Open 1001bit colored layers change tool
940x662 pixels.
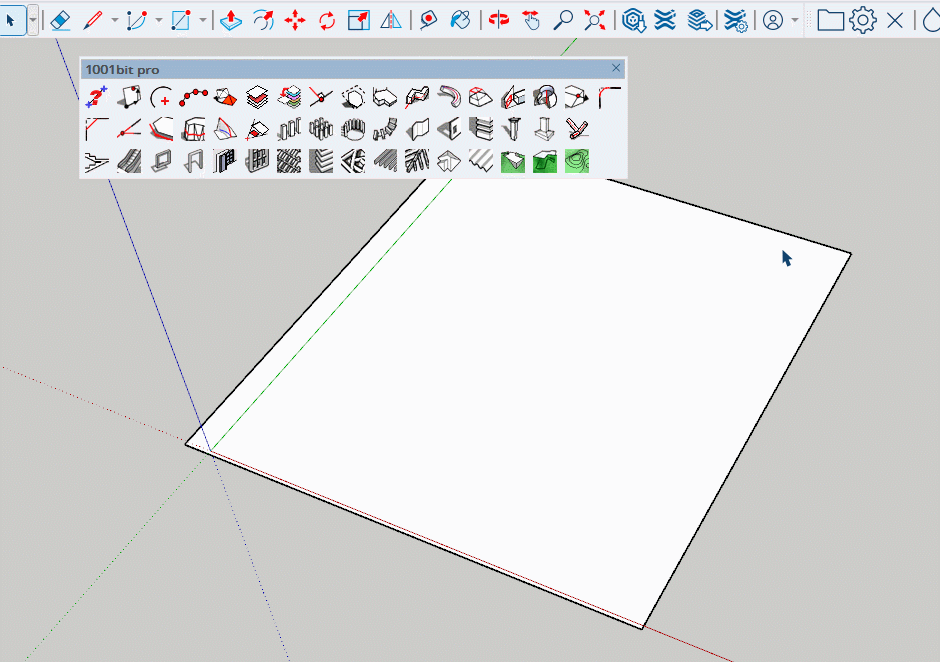pyautogui.click(x=289, y=97)
